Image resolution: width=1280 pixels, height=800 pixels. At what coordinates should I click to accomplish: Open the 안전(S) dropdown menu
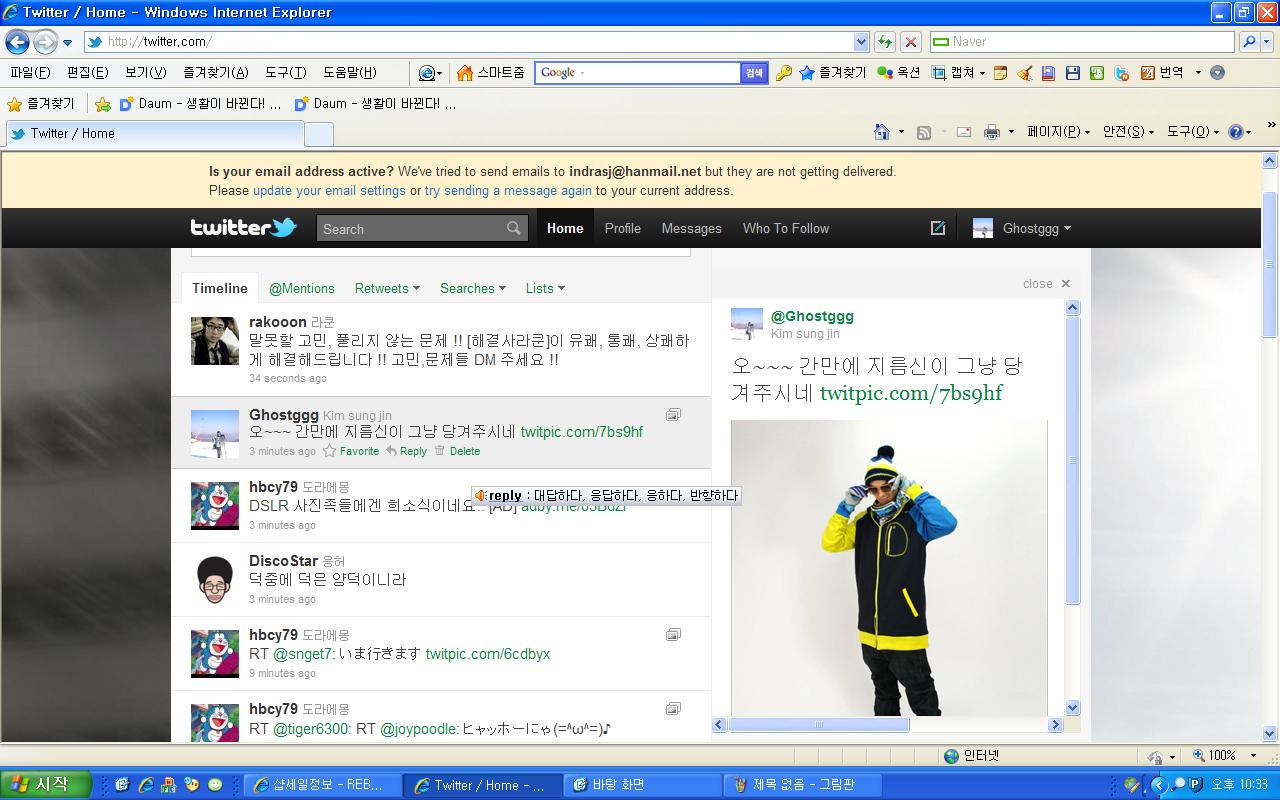tap(1128, 132)
